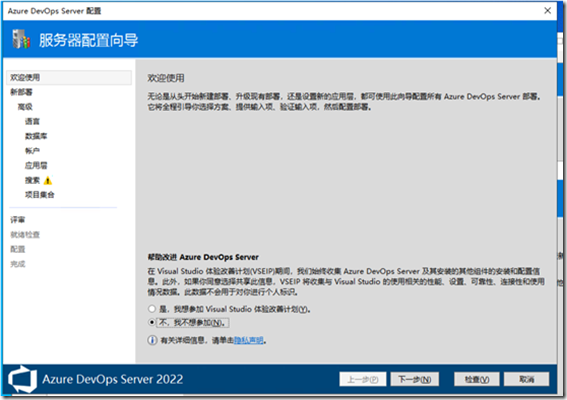Viewport: 567px width, 400px height.
Task: Select the 就绪检查 step
Action: (x=25, y=235)
